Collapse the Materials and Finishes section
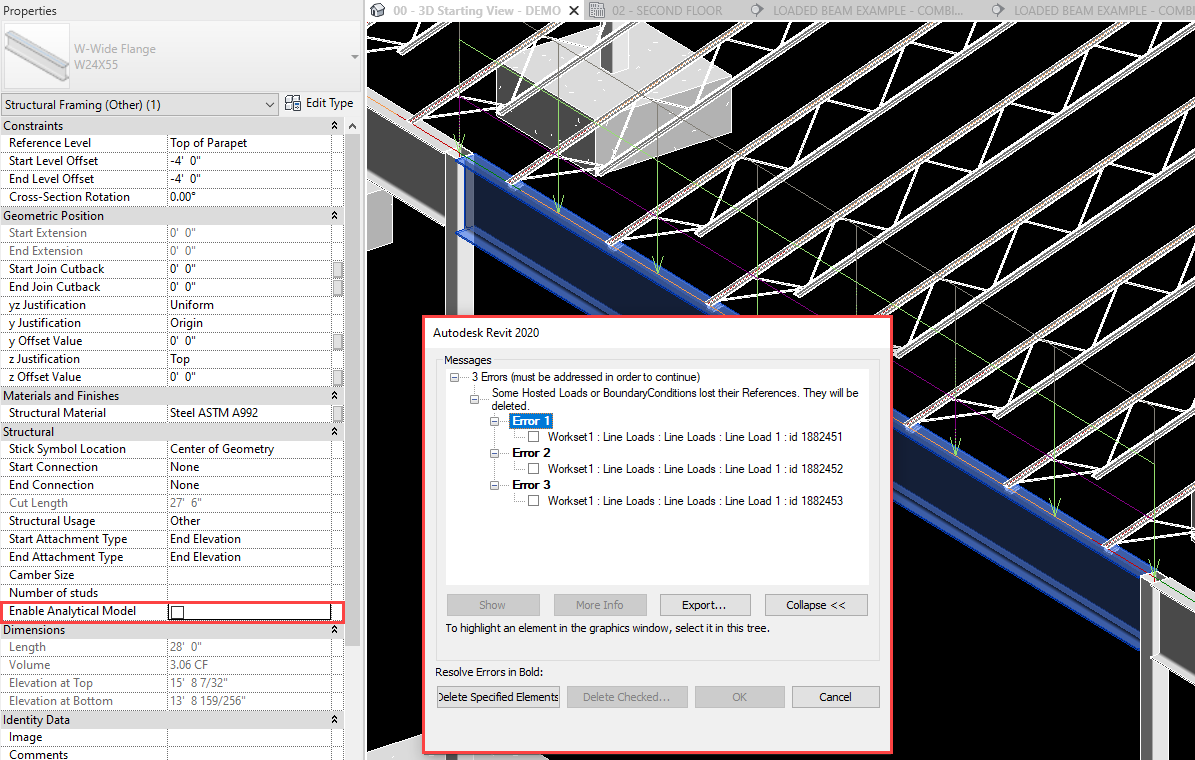 click(x=334, y=396)
